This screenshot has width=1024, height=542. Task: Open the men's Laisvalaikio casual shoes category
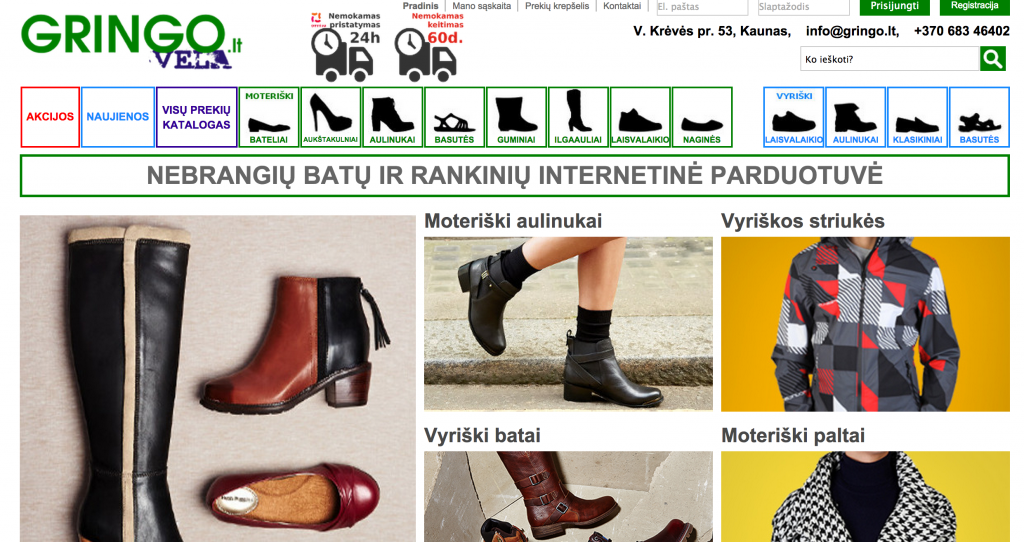point(793,117)
